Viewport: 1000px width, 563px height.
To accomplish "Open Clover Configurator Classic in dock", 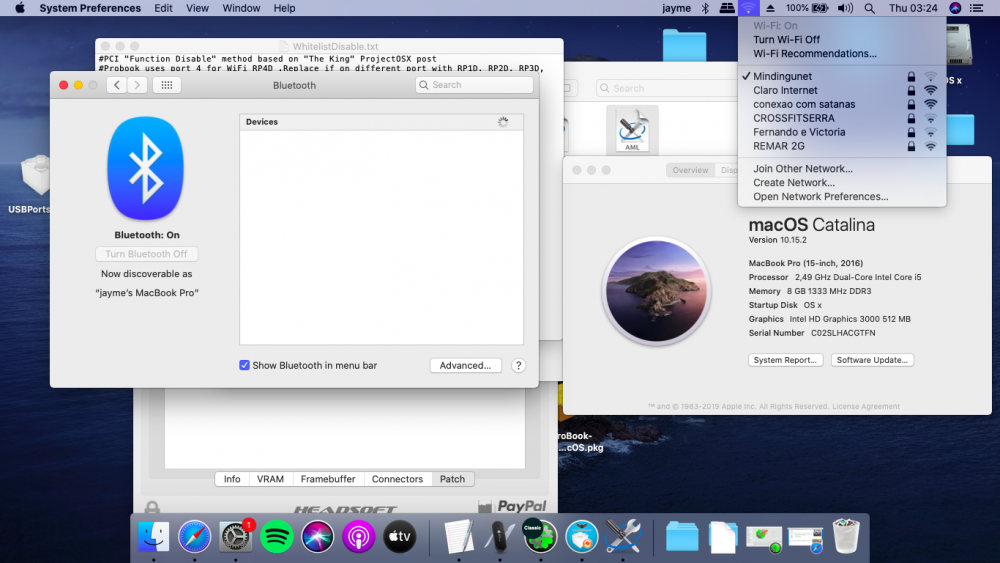I will click(540, 537).
